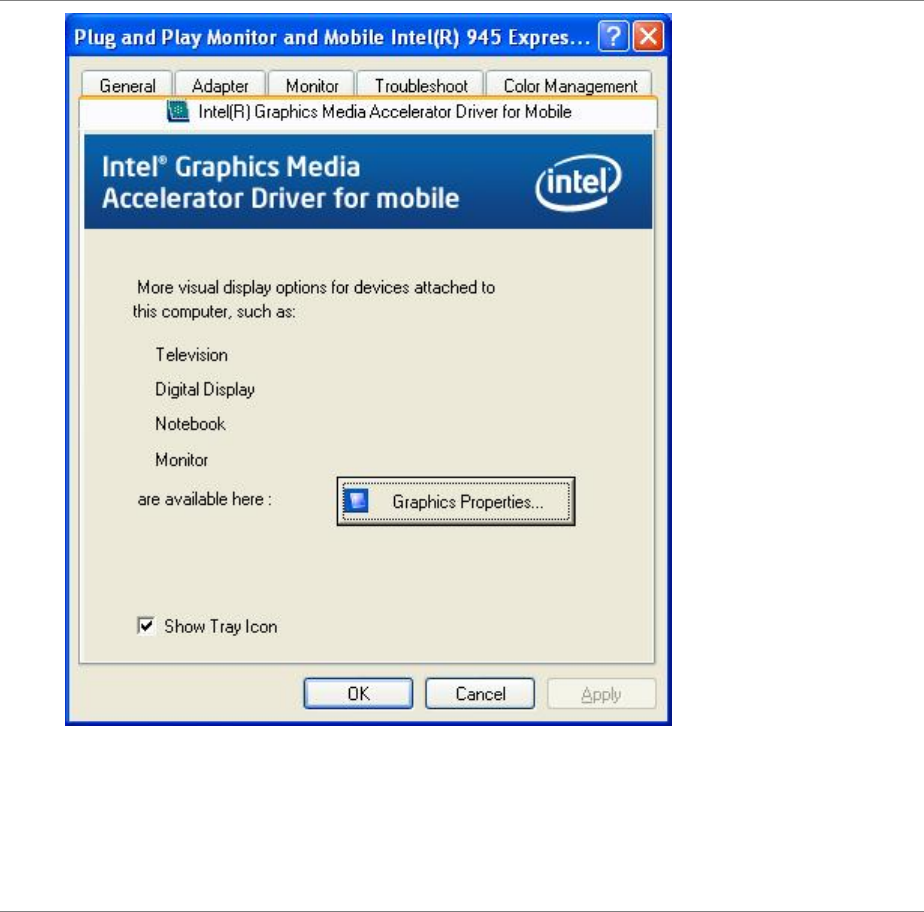This screenshot has width=924, height=912.
Task: Click the 'Digital Display' text entry
Action: (205, 389)
